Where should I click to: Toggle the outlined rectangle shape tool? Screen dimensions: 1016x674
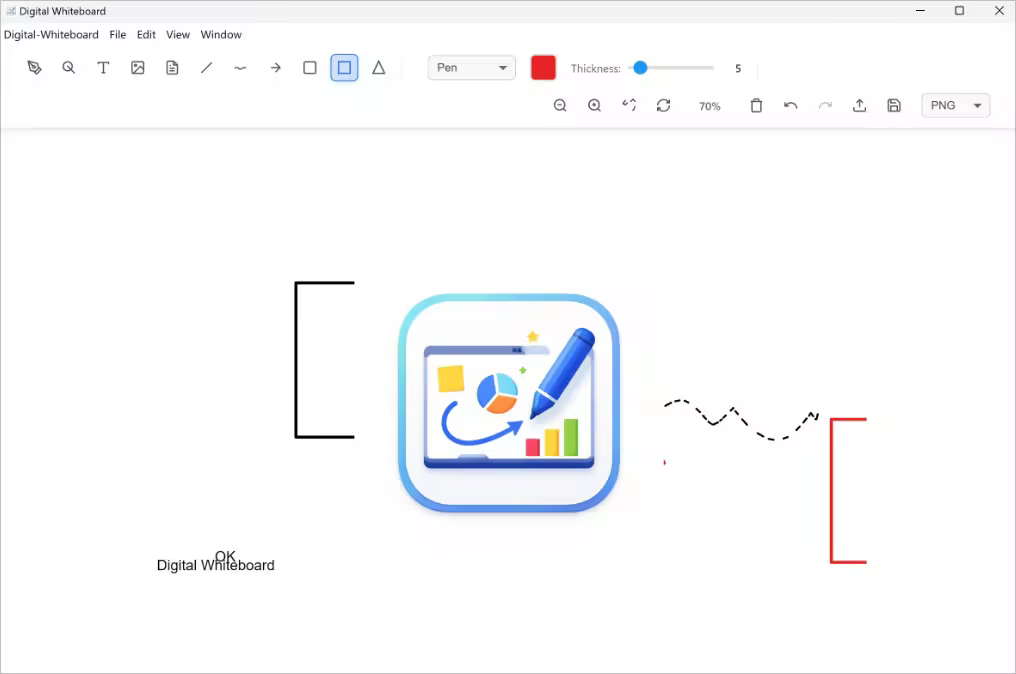tap(310, 67)
